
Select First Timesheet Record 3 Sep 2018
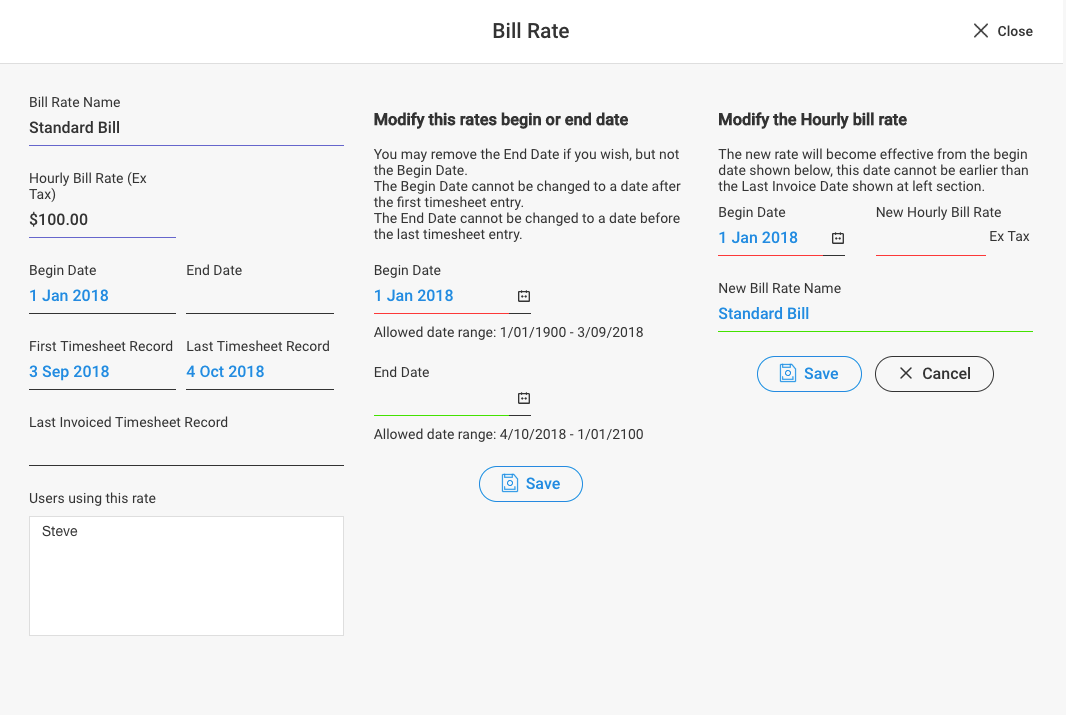[103, 372]
